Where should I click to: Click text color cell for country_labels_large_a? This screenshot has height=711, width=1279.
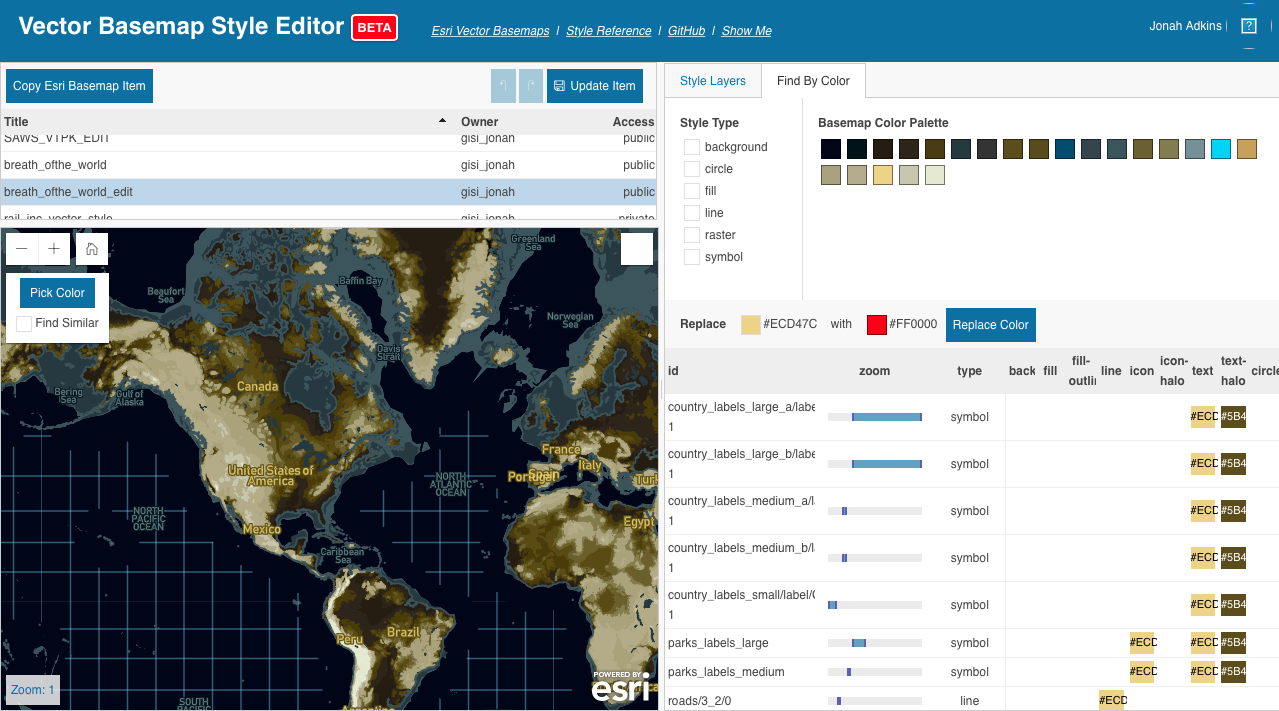pyautogui.click(x=1203, y=417)
